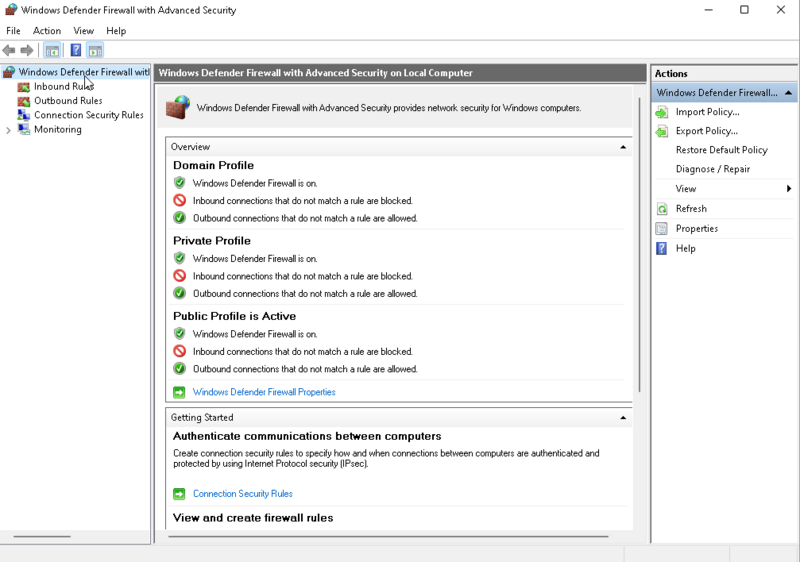Click the Private Profile heading

(212, 241)
